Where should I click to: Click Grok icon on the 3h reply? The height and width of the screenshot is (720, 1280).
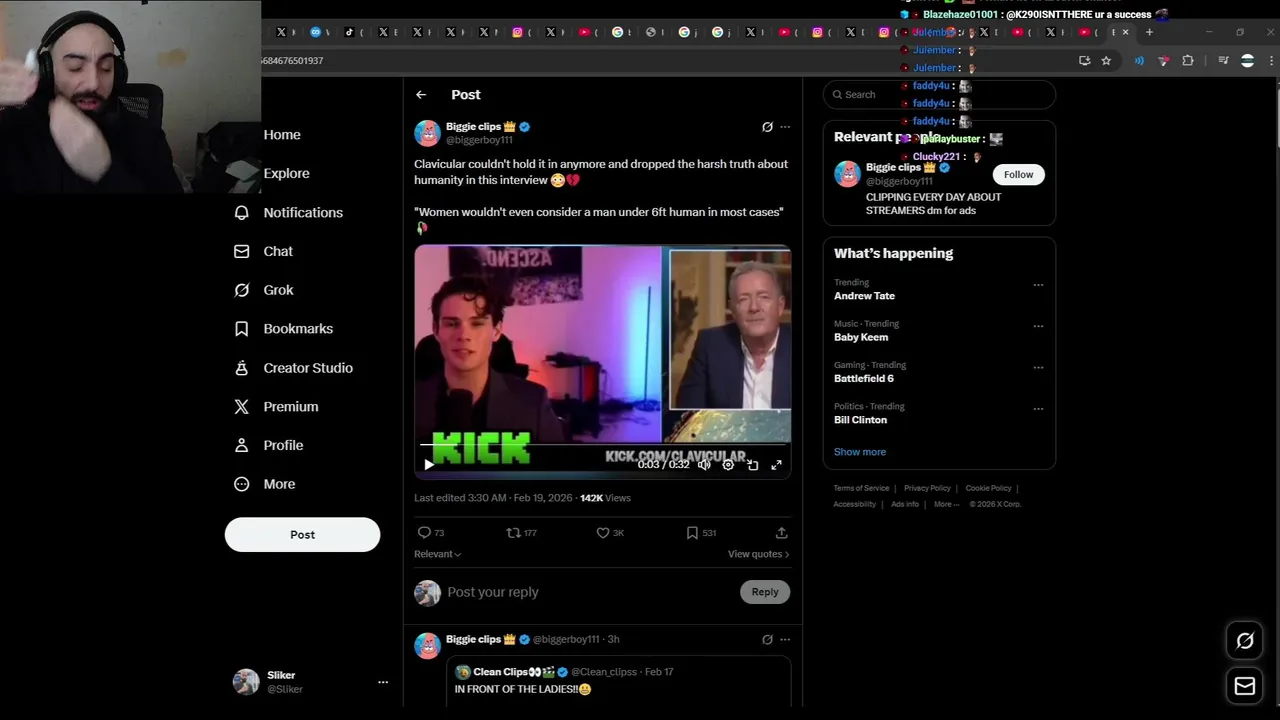[x=767, y=640]
